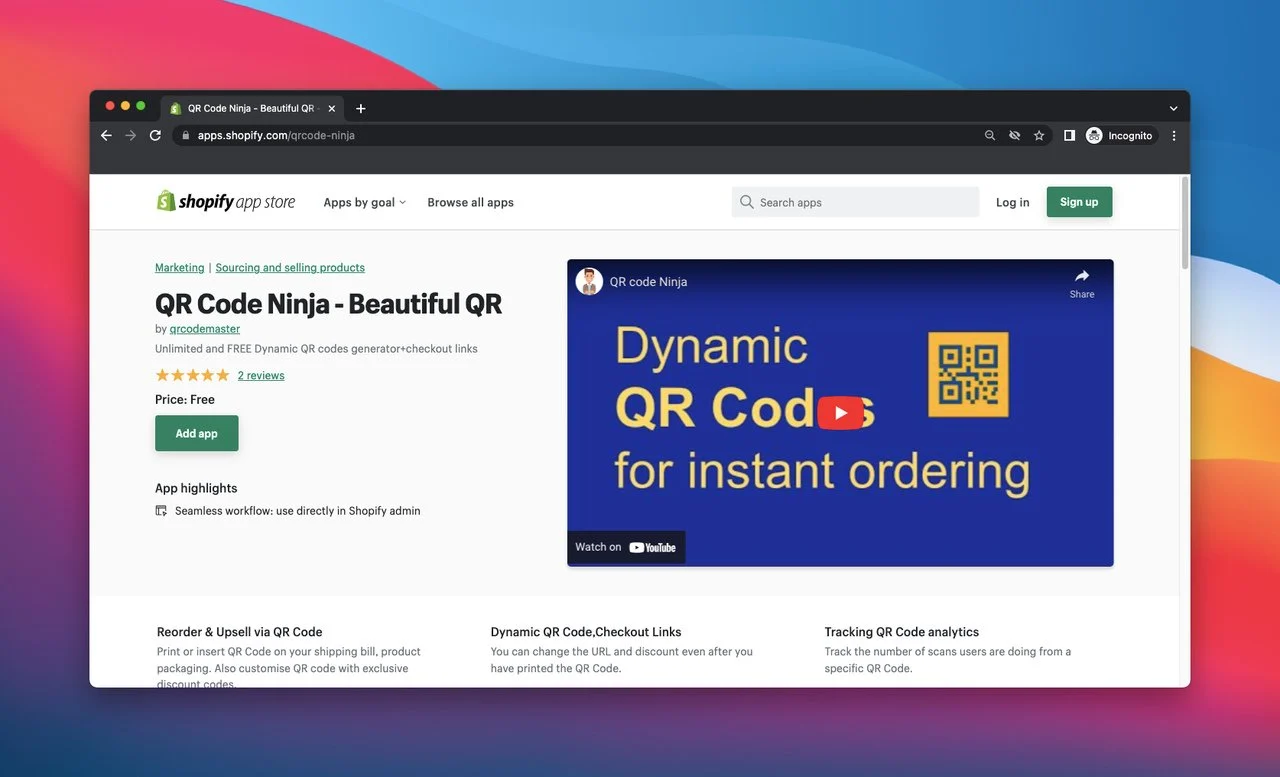This screenshot has width=1280, height=777.
Task: Click Dynamic QR Code,Checkout Links heading
Action: tap(586, 632)
